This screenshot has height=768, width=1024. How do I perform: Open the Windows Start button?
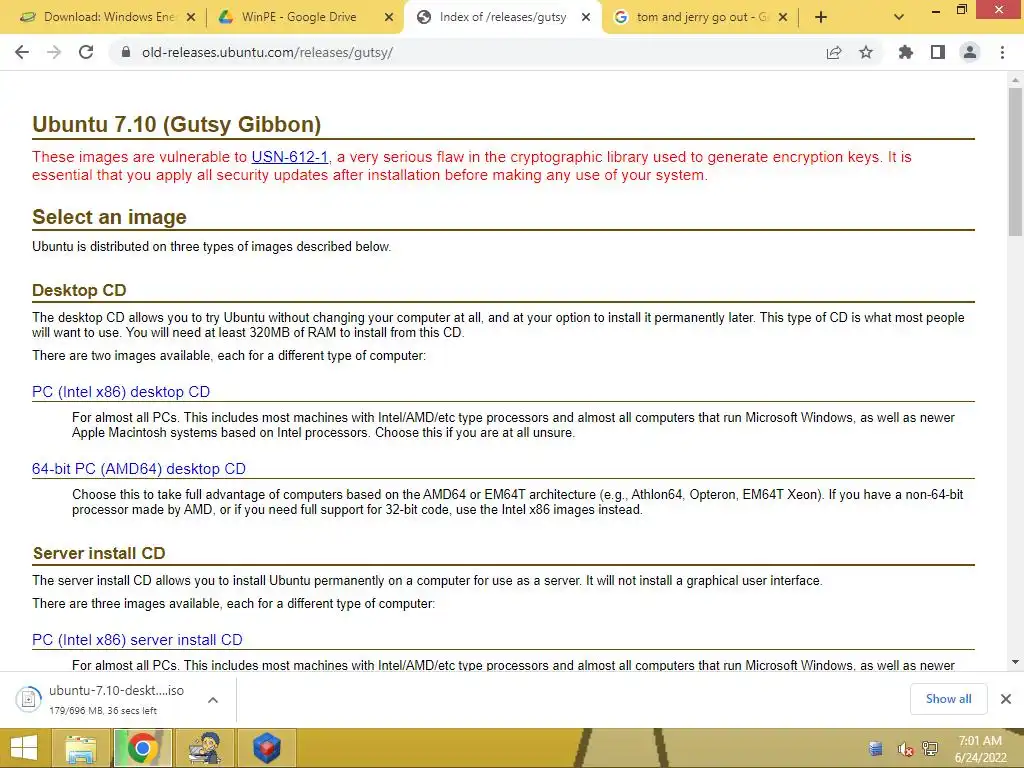click(24, 748)
